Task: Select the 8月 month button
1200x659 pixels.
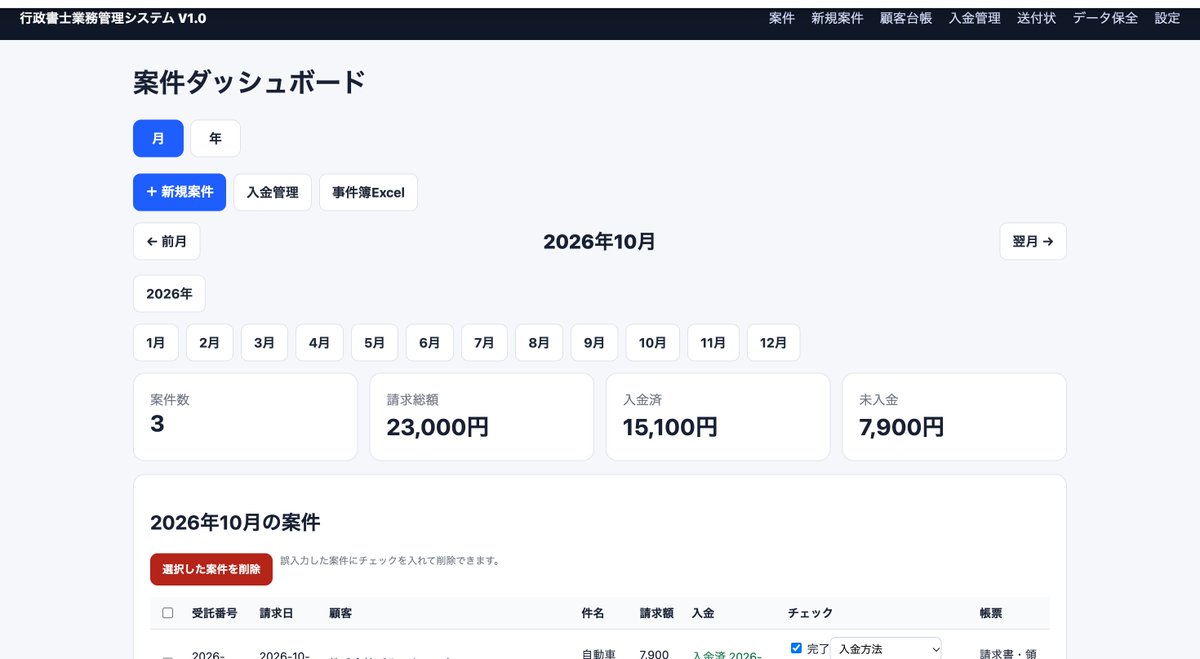Action: (x=539, y=342)
